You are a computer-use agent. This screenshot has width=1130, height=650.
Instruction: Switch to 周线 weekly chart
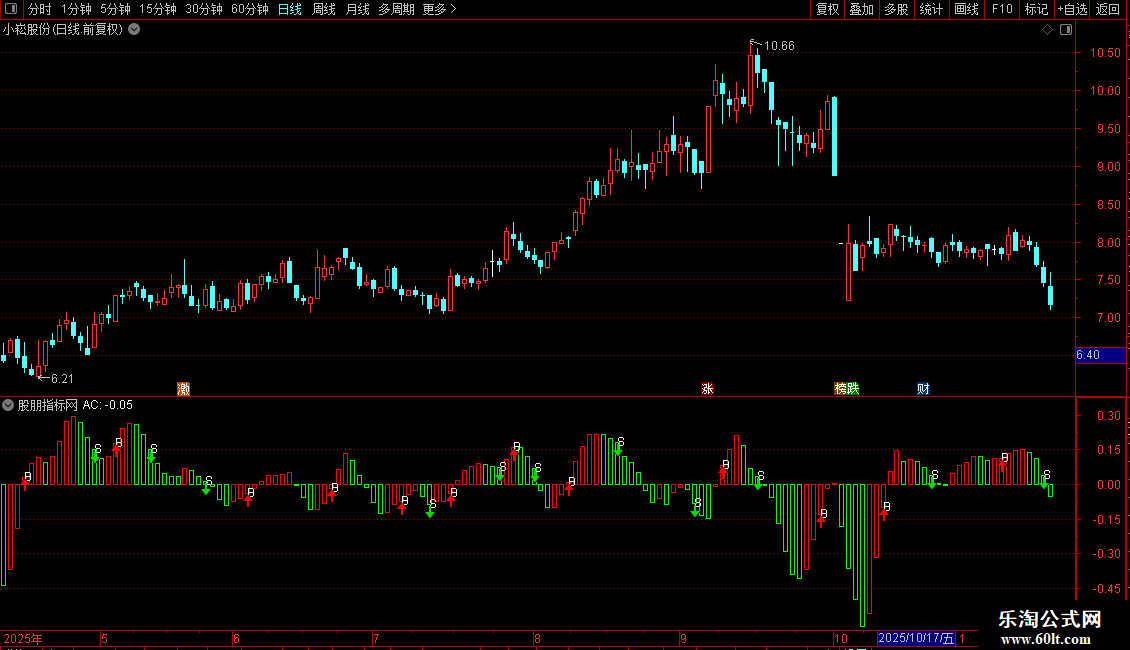tap(324, 9)
